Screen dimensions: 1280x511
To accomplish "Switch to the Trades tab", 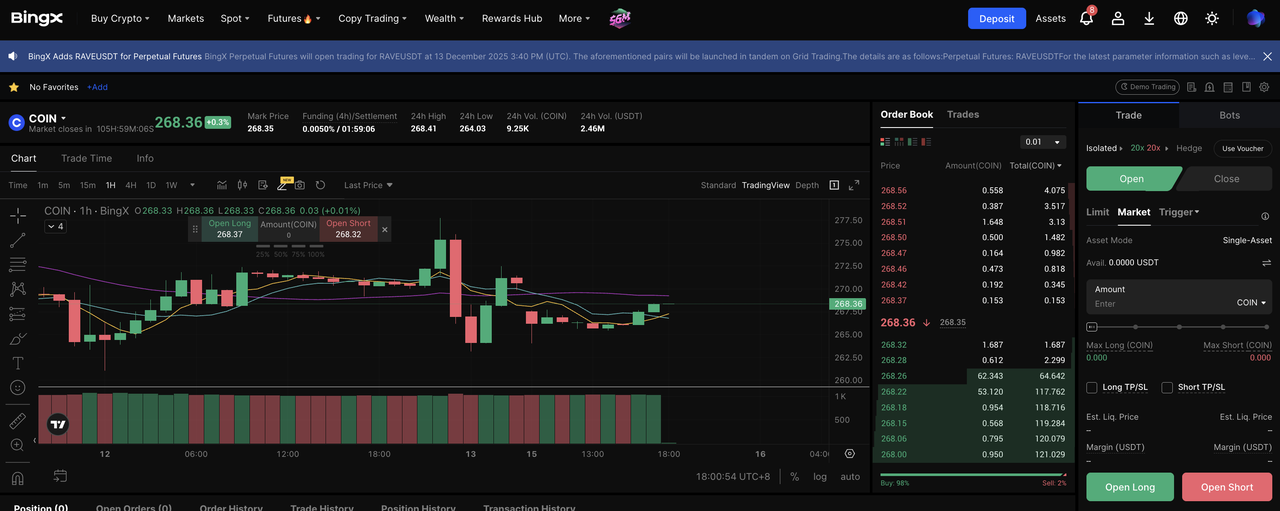I will pos(963,115).
